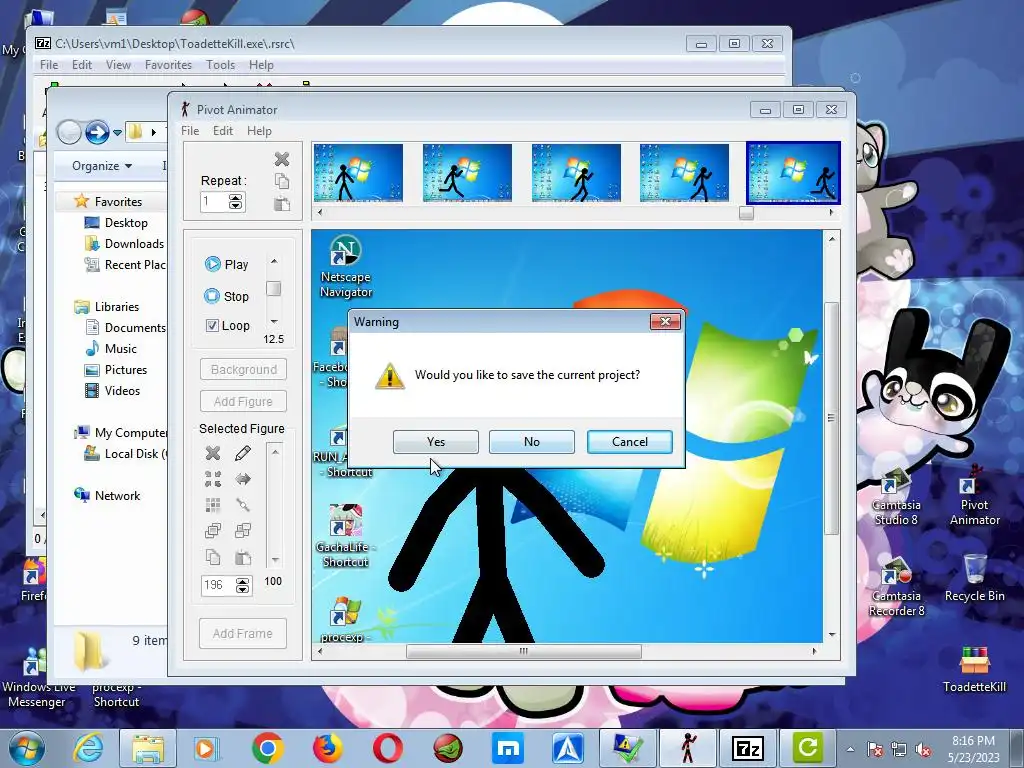This screenshot has width=1024, height=768.
Task: Click the Add Figure button
Action: pyautogui.click(x=244, y=402)
